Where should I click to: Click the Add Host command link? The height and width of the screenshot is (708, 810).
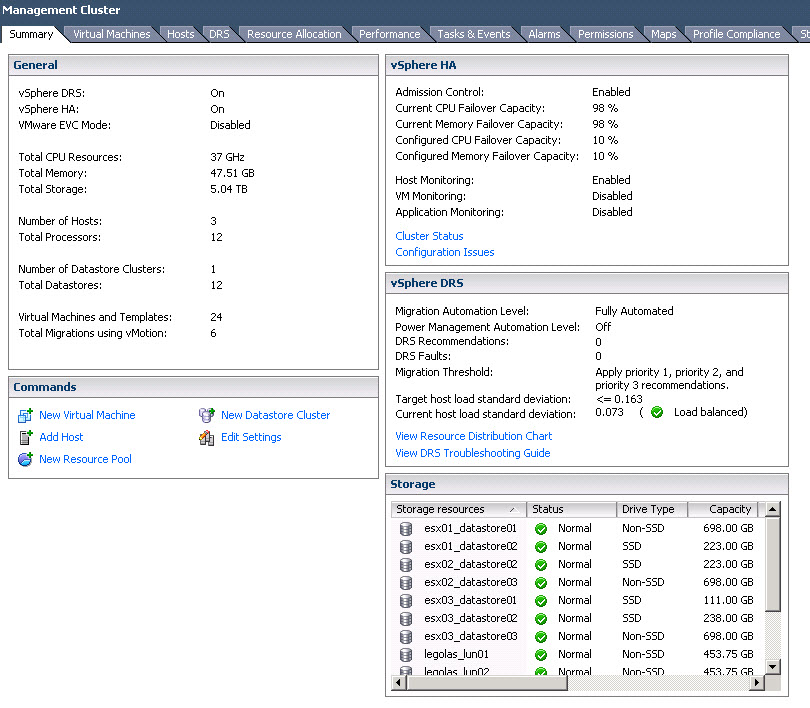[x=61, y=437]
